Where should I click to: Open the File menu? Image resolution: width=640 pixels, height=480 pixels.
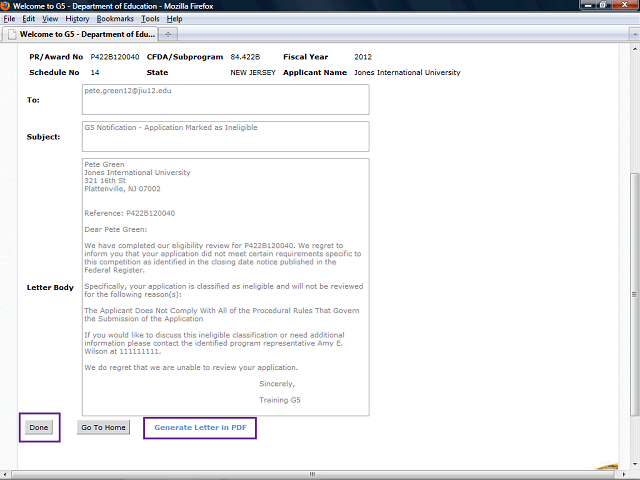point(9,19)
